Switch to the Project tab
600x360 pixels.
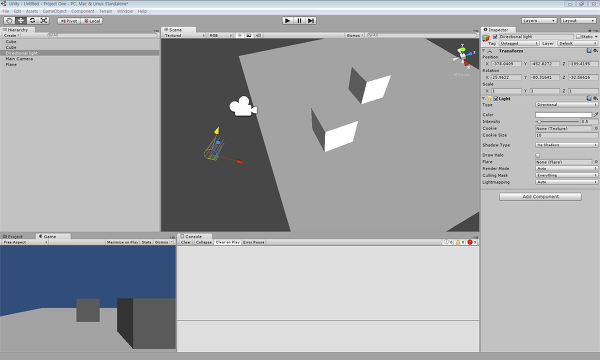(x=13, y=236)
